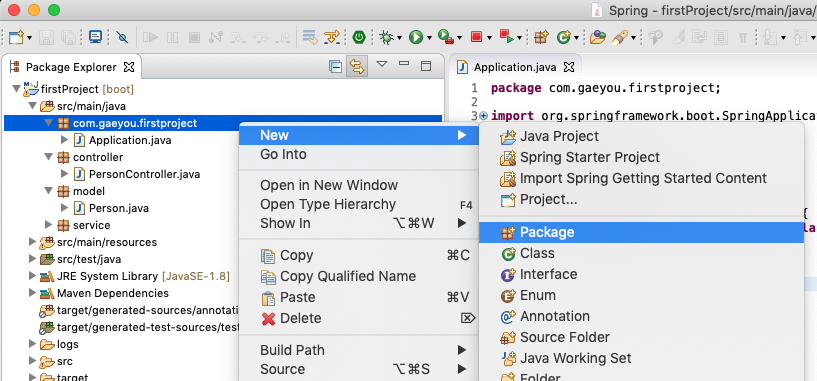This screenshot has height=381, width=817.
Task: Open the Build Path submenu
Action: tap(358, 350)
